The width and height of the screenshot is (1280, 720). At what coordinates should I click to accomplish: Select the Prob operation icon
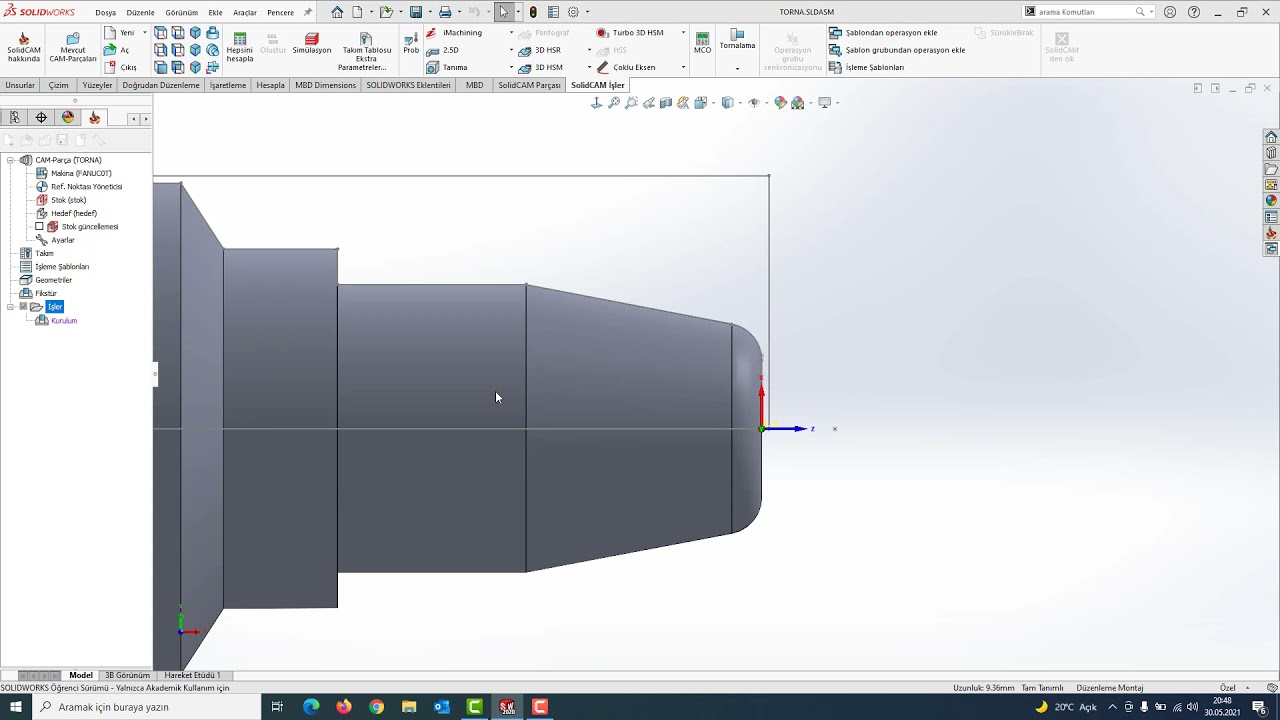coord(411,43)
